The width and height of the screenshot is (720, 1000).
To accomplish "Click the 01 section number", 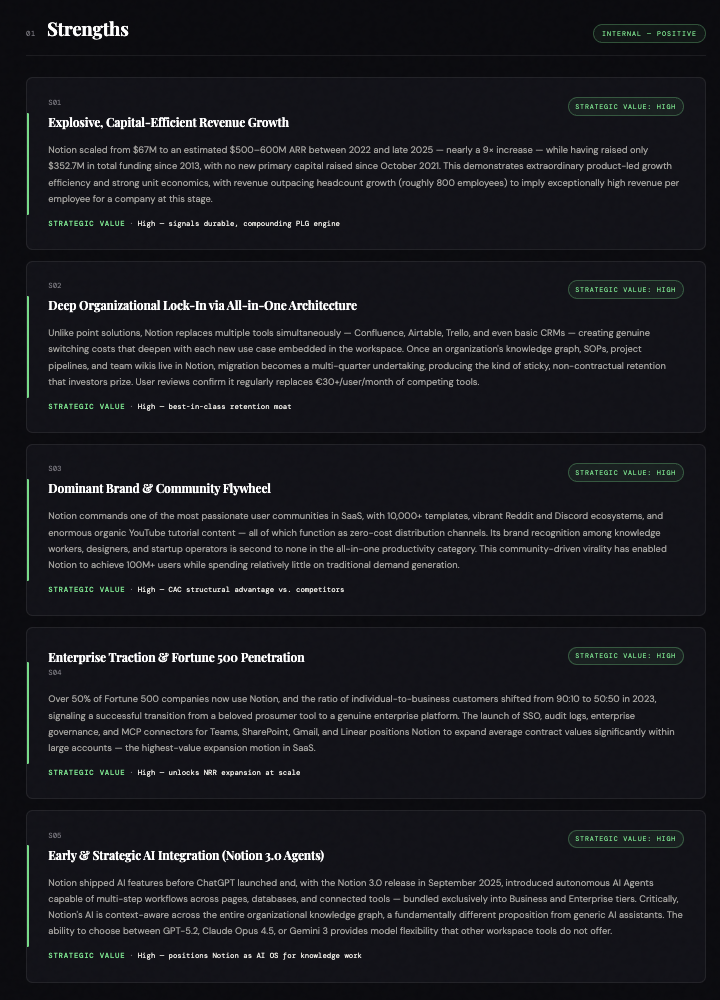I will 30,34.
